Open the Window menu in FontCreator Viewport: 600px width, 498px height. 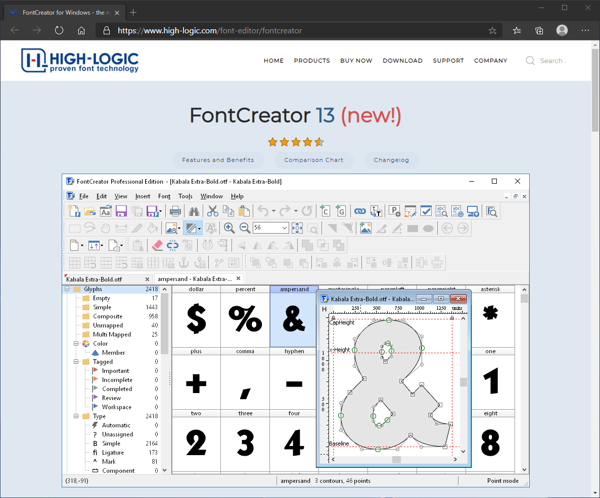tap(212, 196)
